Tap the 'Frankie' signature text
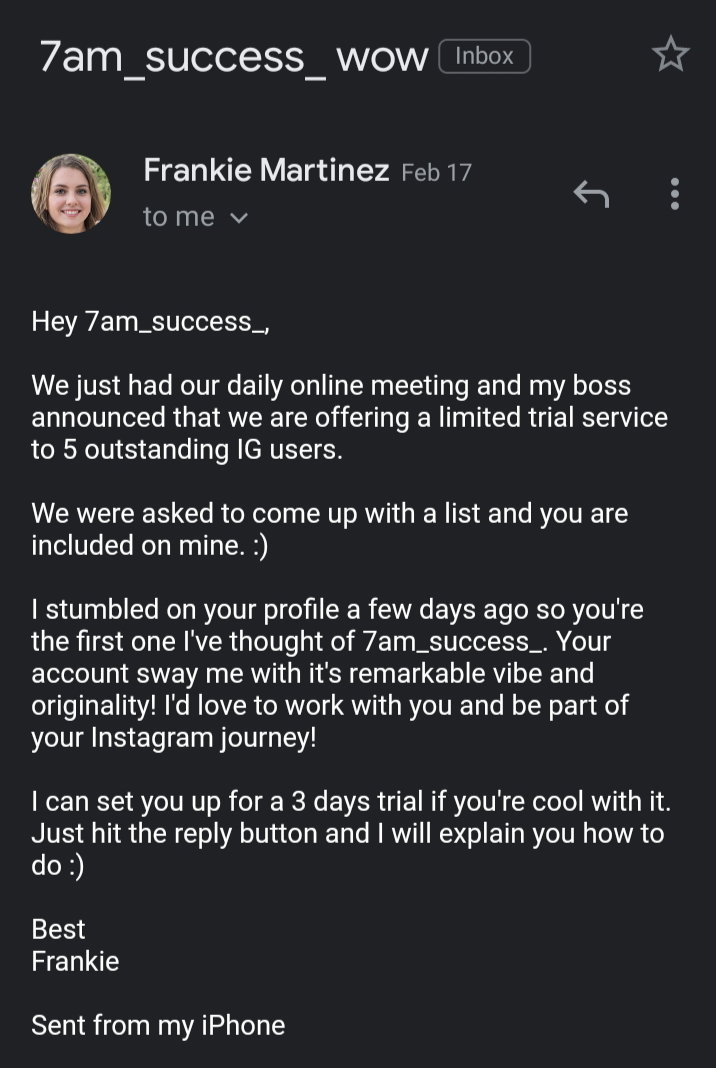Image resolution: width=716 pixels, height=1068 pixels. [75, 962]
